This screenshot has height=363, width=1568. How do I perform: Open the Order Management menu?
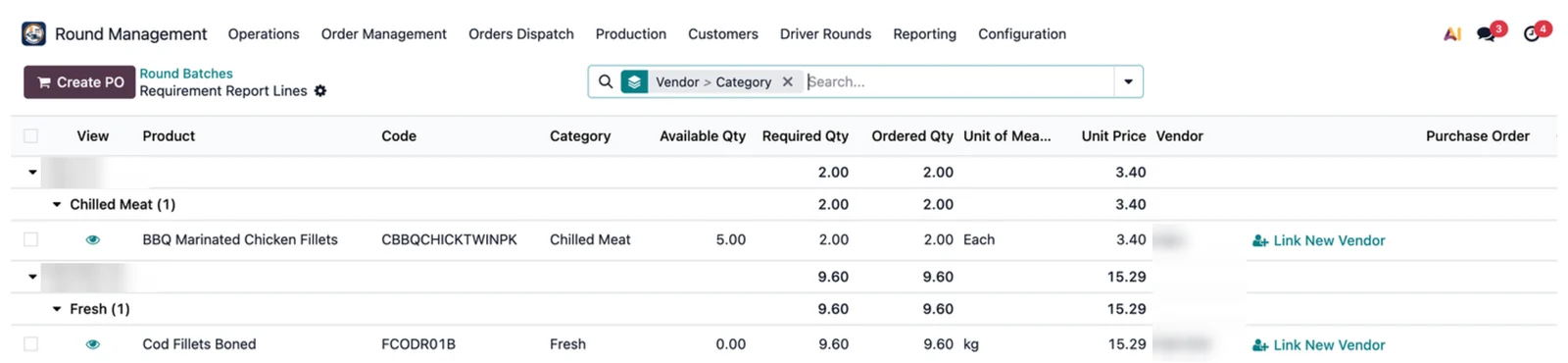[383, 33]
